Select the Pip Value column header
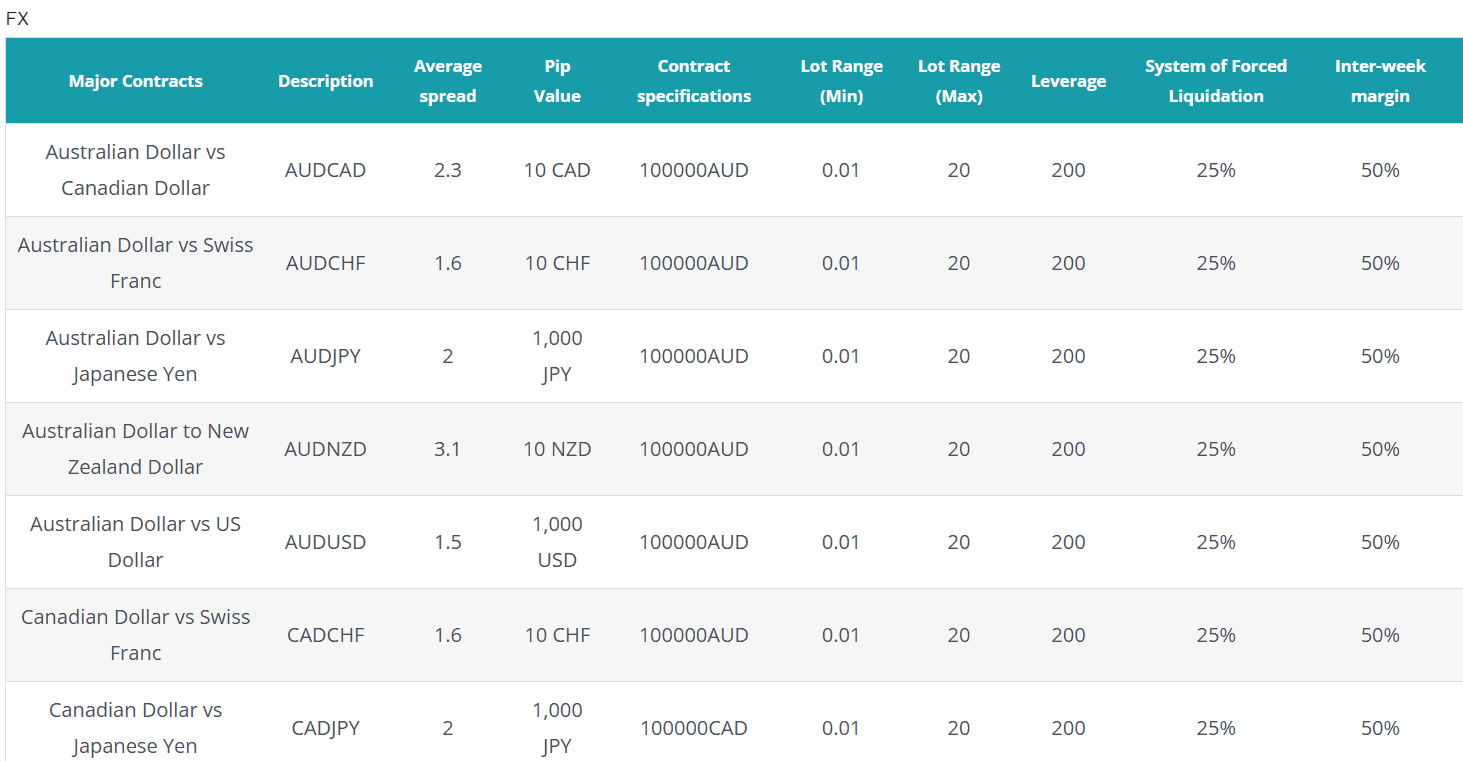1463x761 pixels. pos(557,81)
